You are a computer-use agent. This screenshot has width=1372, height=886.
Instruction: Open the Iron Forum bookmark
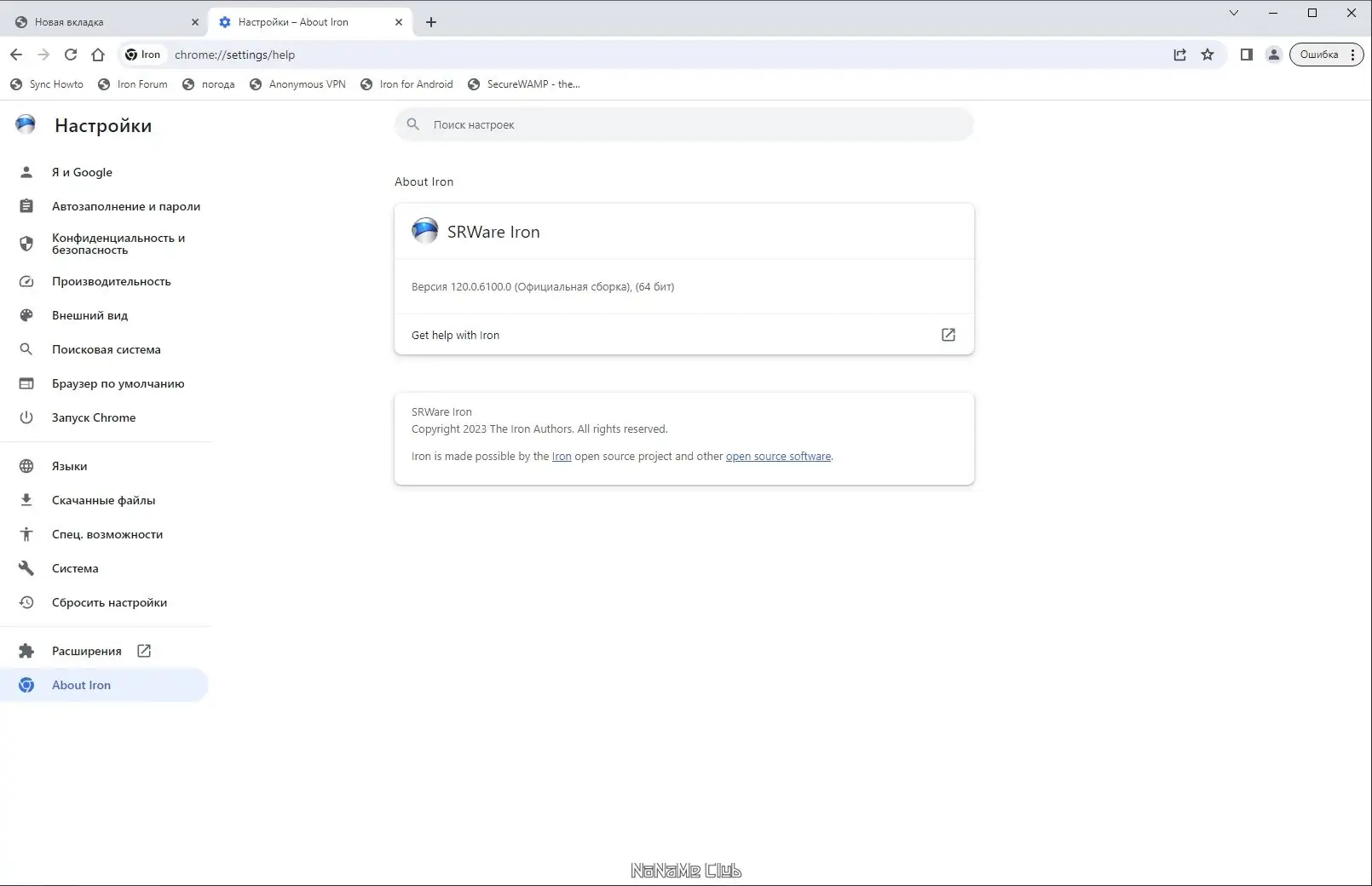133,84
